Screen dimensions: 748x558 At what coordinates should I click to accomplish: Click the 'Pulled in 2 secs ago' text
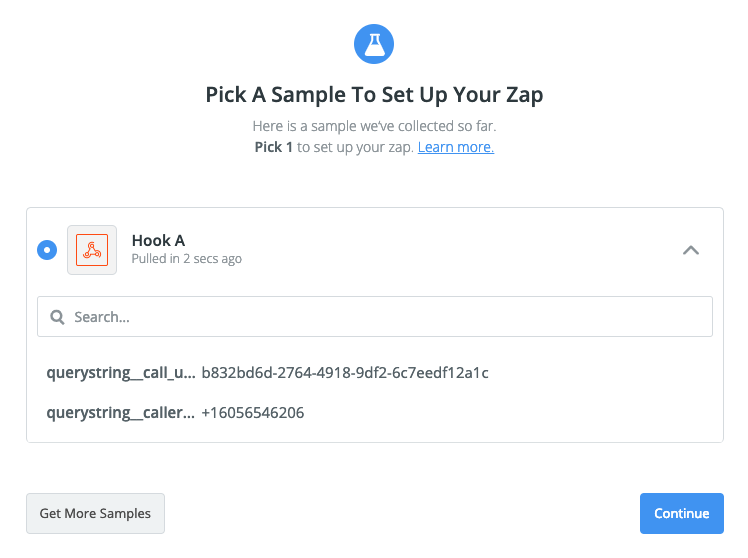pos(187,259)
